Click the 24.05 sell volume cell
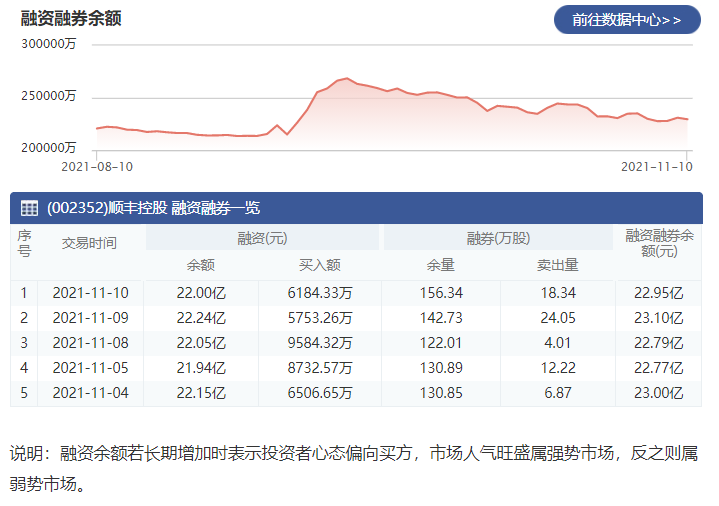The height and width of the screenshot is (506, 719). 558,318
